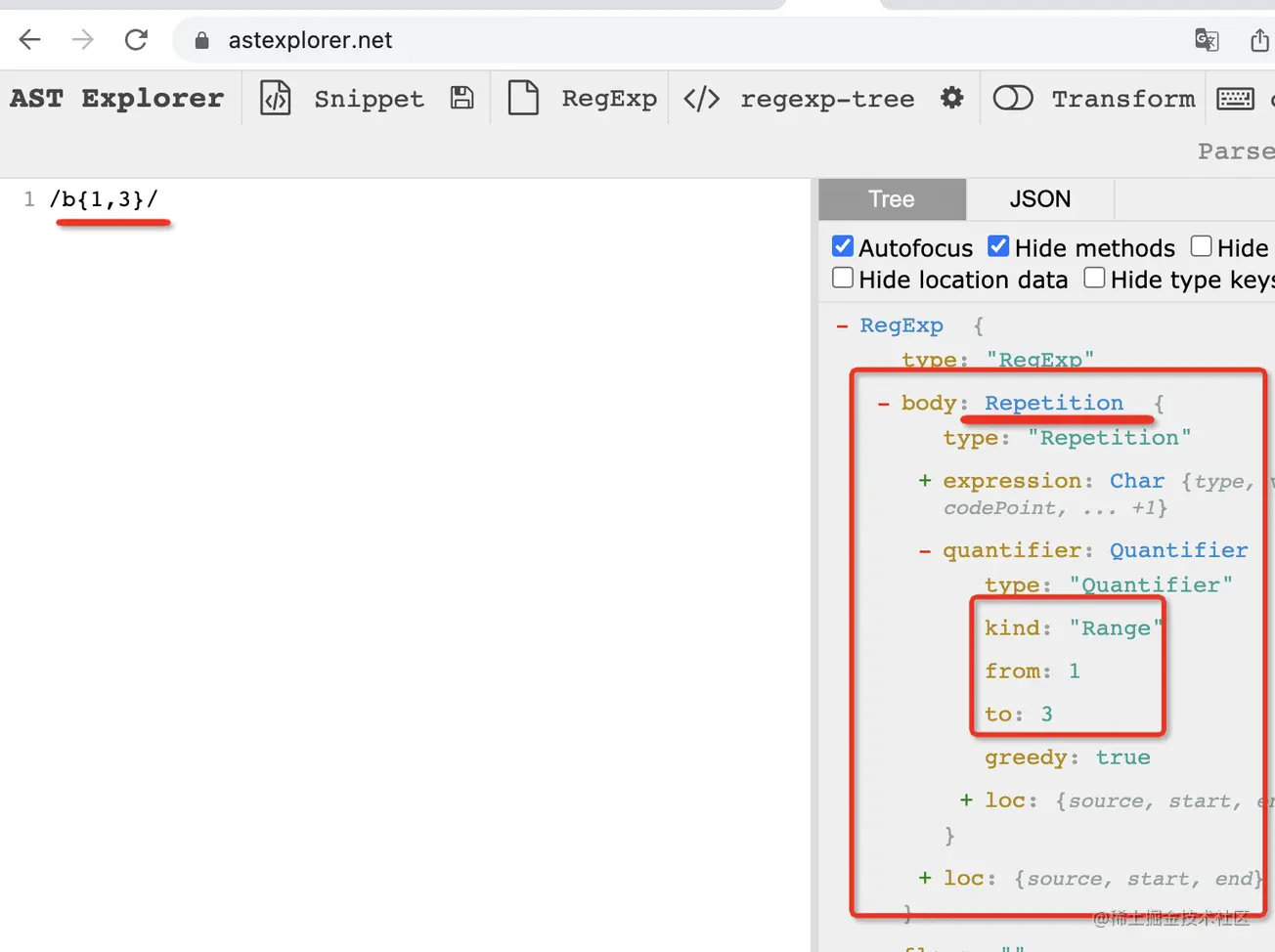
Task: Click the Char type name
Action: coord(1137,481)
